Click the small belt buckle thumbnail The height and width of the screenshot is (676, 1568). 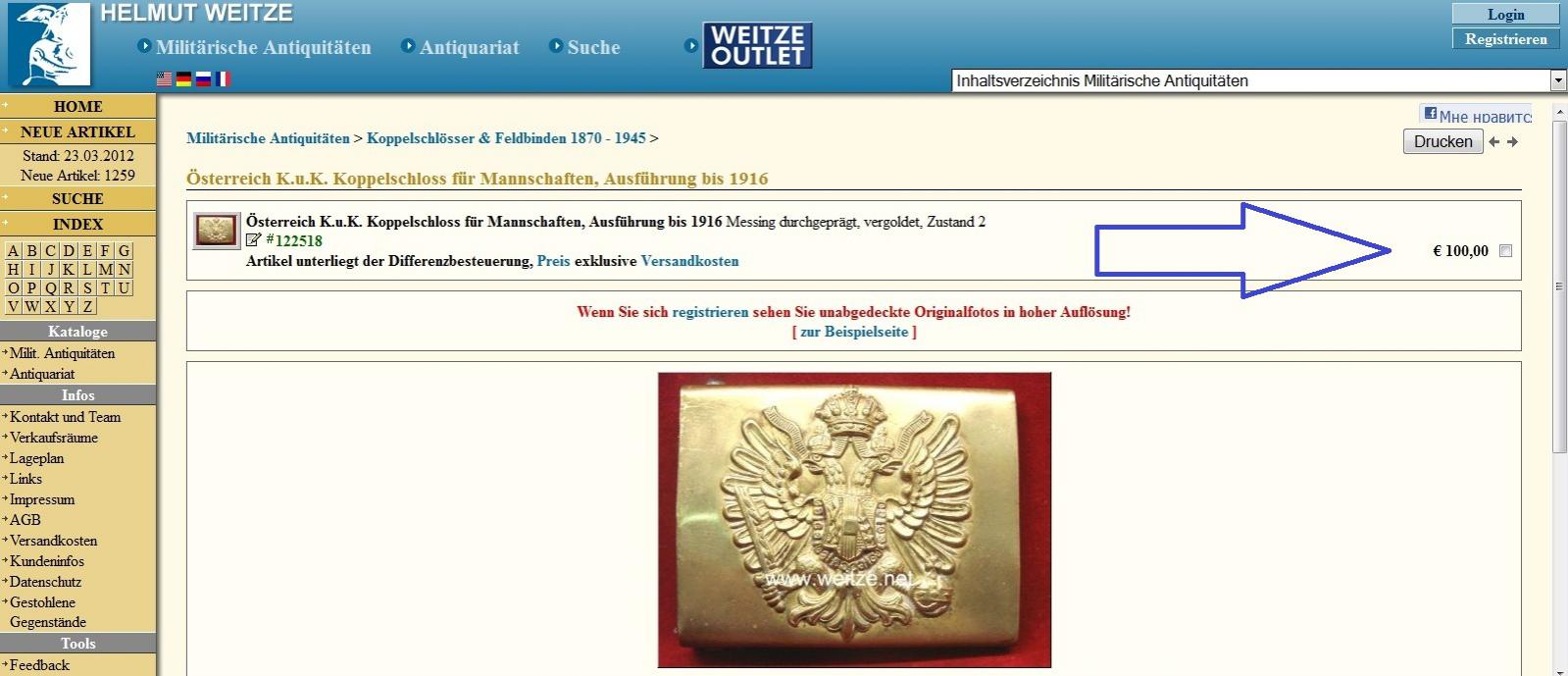coord(216,231)
